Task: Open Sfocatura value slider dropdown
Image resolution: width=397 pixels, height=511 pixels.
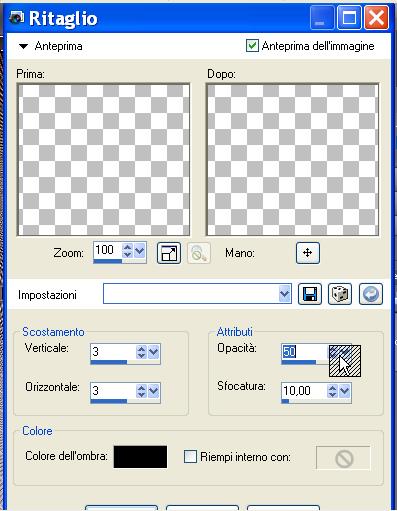Action: click(x=344, y=390)
